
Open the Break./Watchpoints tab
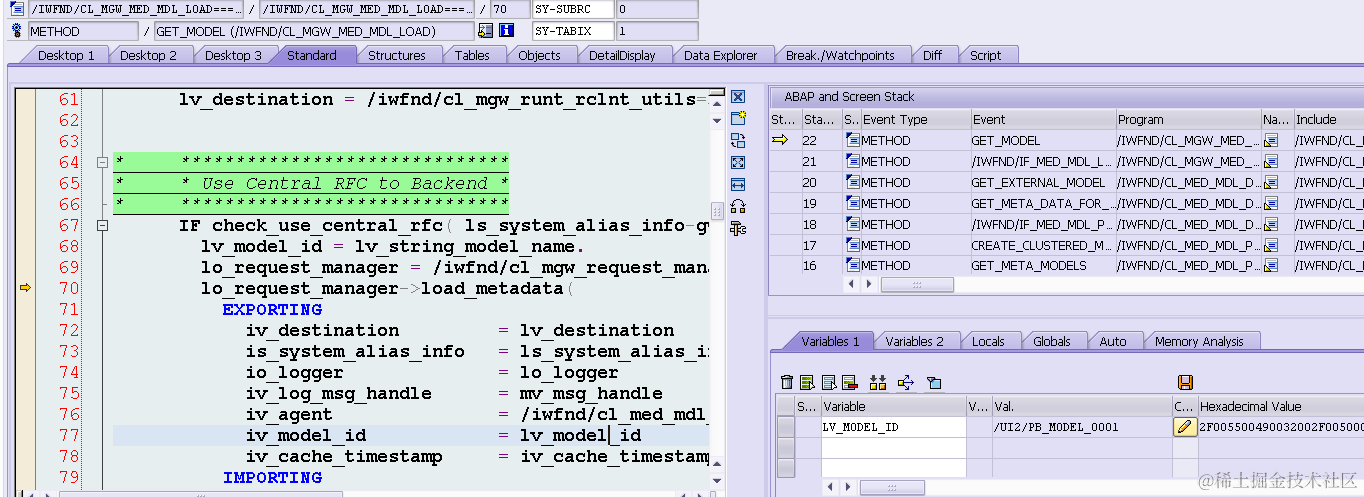coord(840,55)
